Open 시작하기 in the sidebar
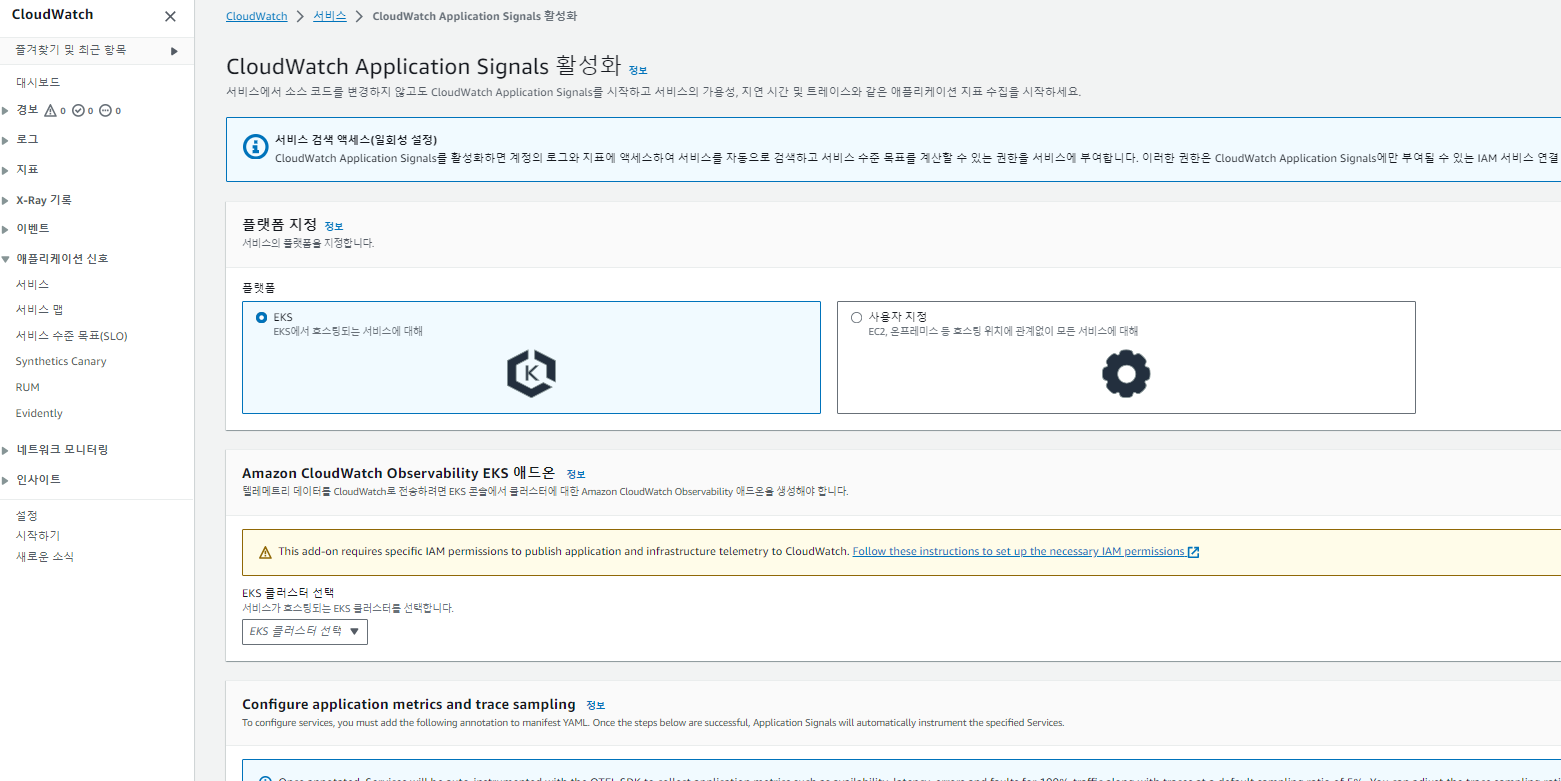 (38, 535)
